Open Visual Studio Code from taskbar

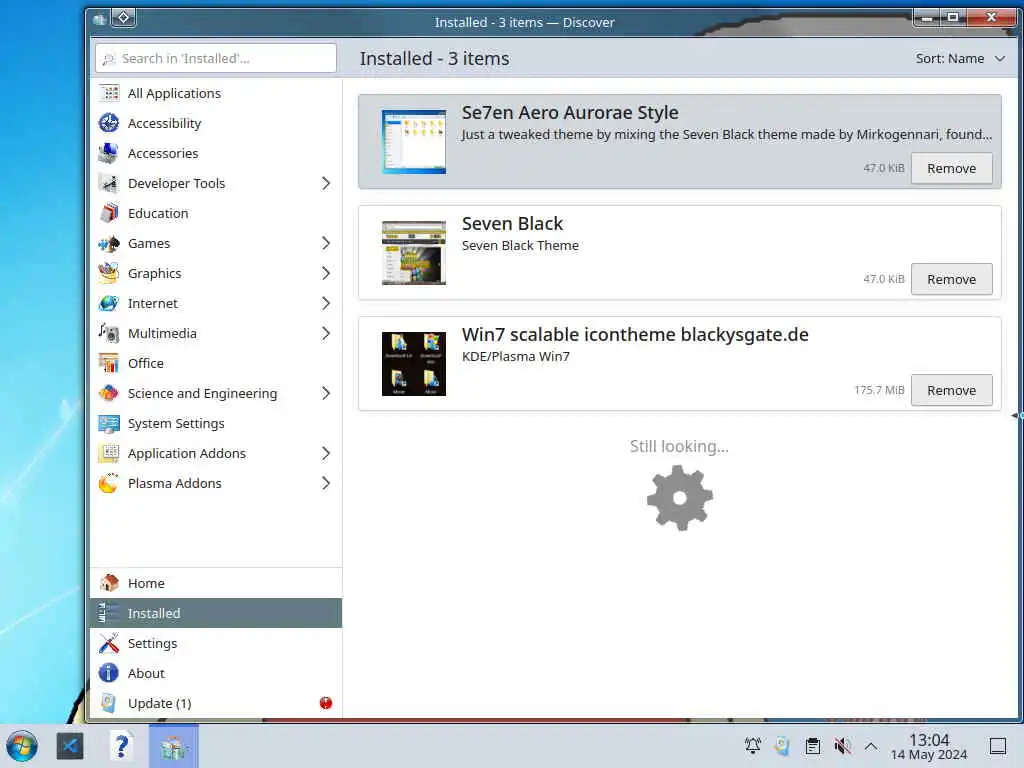[70, 746]
